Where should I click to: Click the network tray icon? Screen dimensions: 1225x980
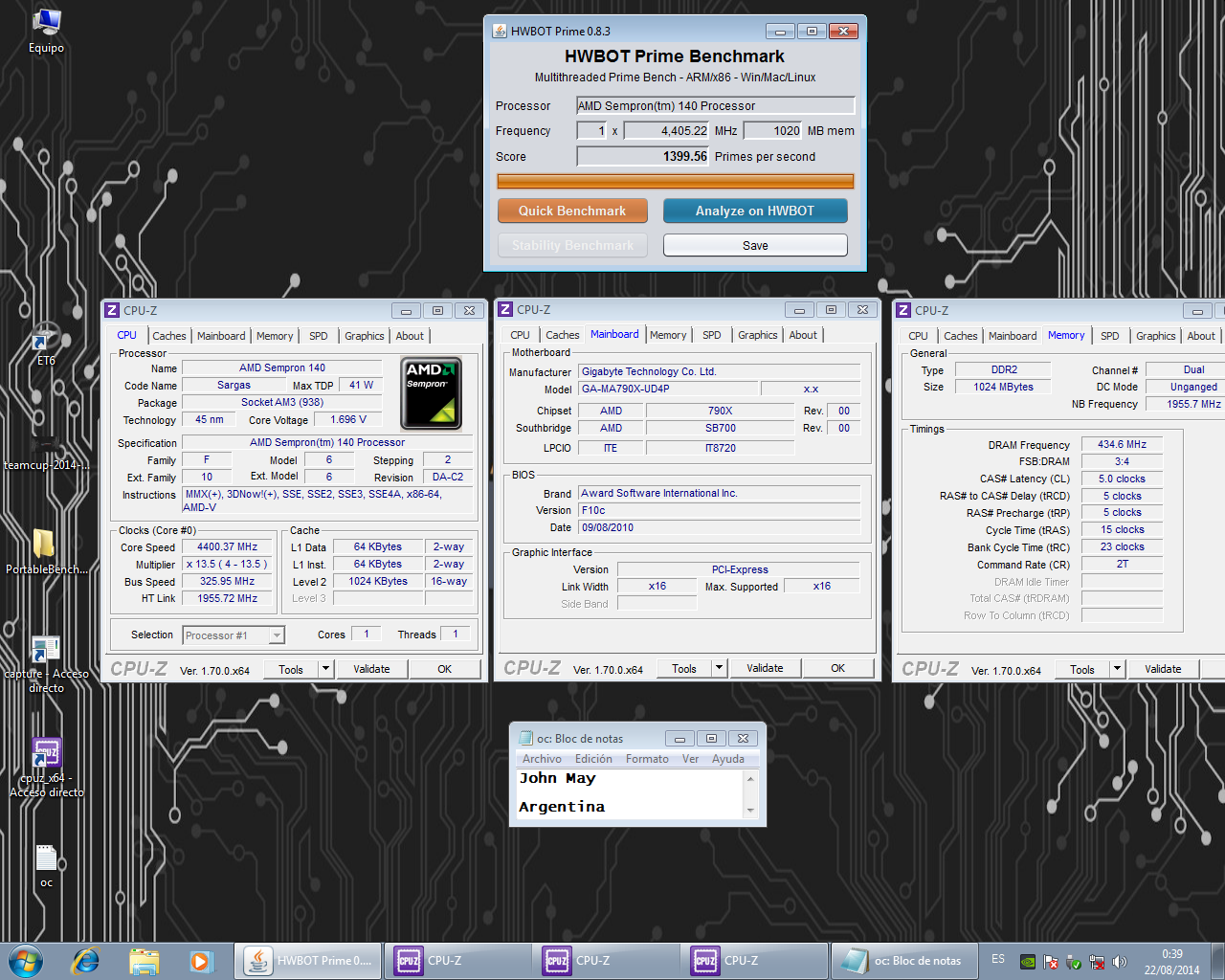[1097, 962]
